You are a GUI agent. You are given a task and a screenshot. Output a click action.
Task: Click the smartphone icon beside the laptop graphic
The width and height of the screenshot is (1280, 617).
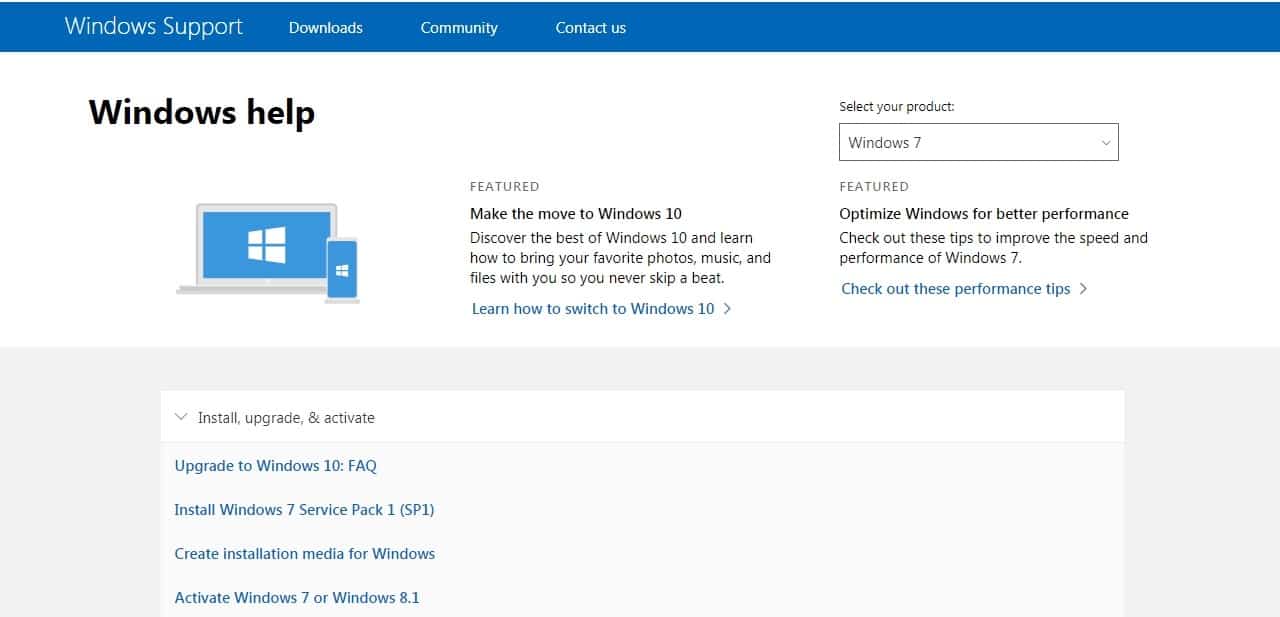tap(340, 270)
